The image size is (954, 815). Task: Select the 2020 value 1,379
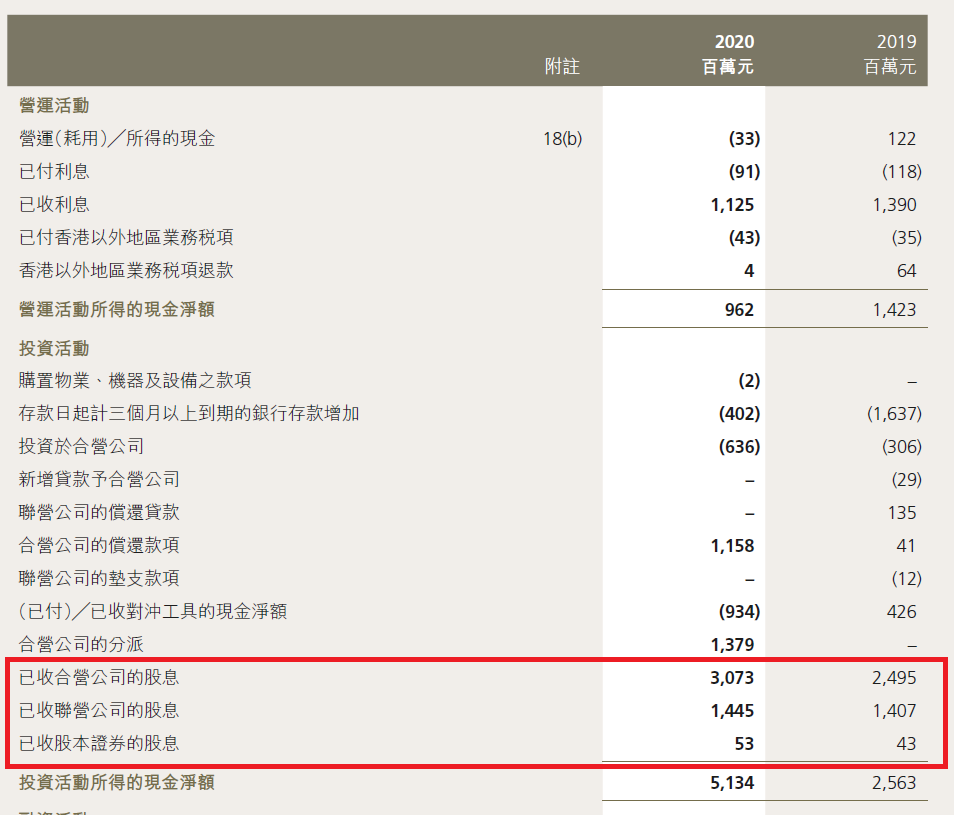[732, 645]
